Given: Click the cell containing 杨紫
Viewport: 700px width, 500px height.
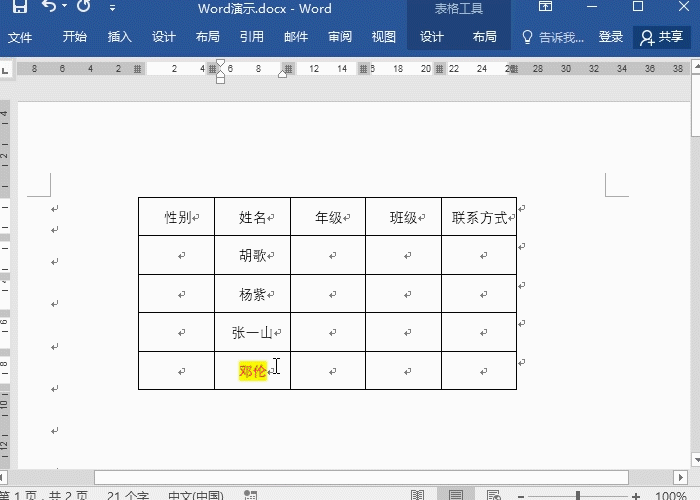Looking at the screenshot, I should click(252, 294).
